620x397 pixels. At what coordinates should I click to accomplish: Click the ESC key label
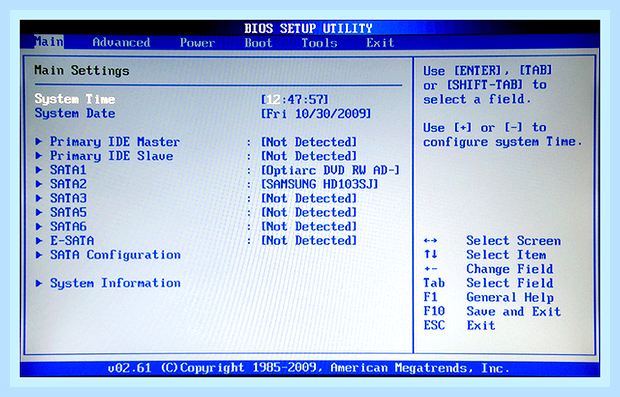point(434,325)
